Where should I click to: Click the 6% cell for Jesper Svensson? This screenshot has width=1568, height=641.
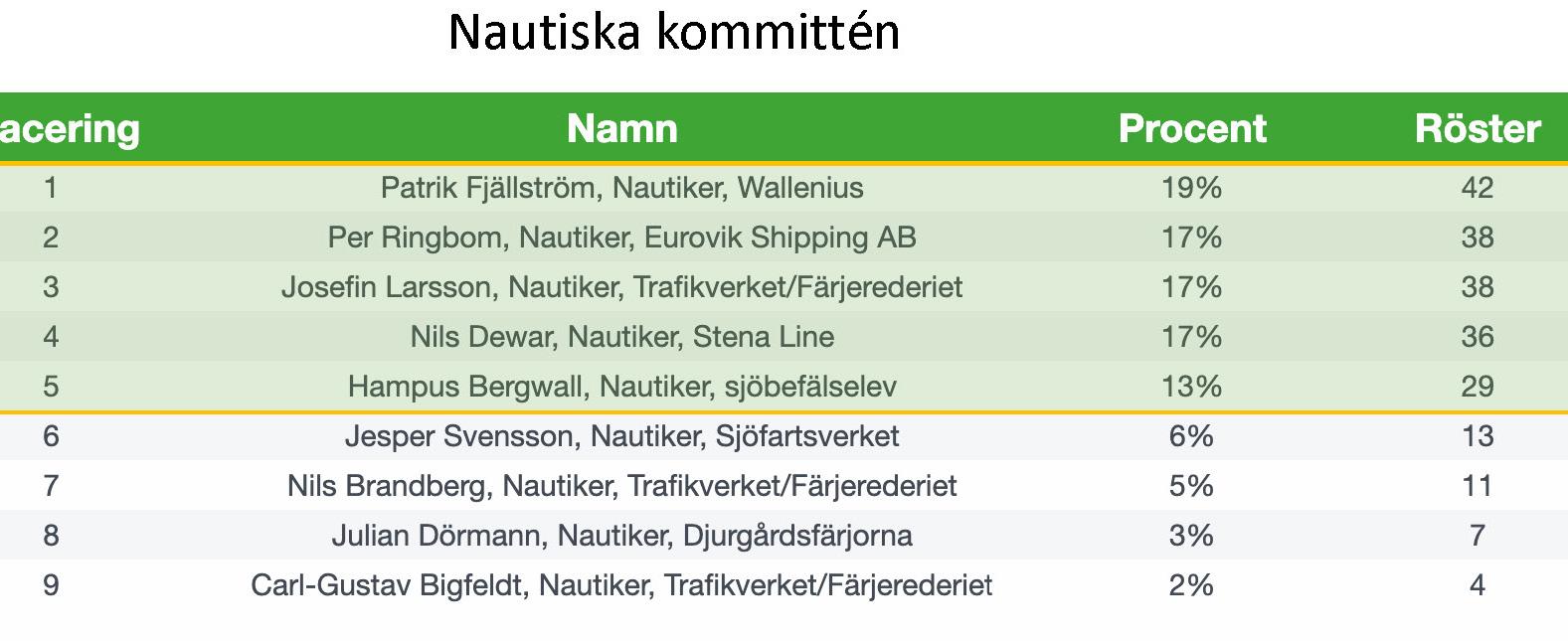click(x=1191, y=436)
